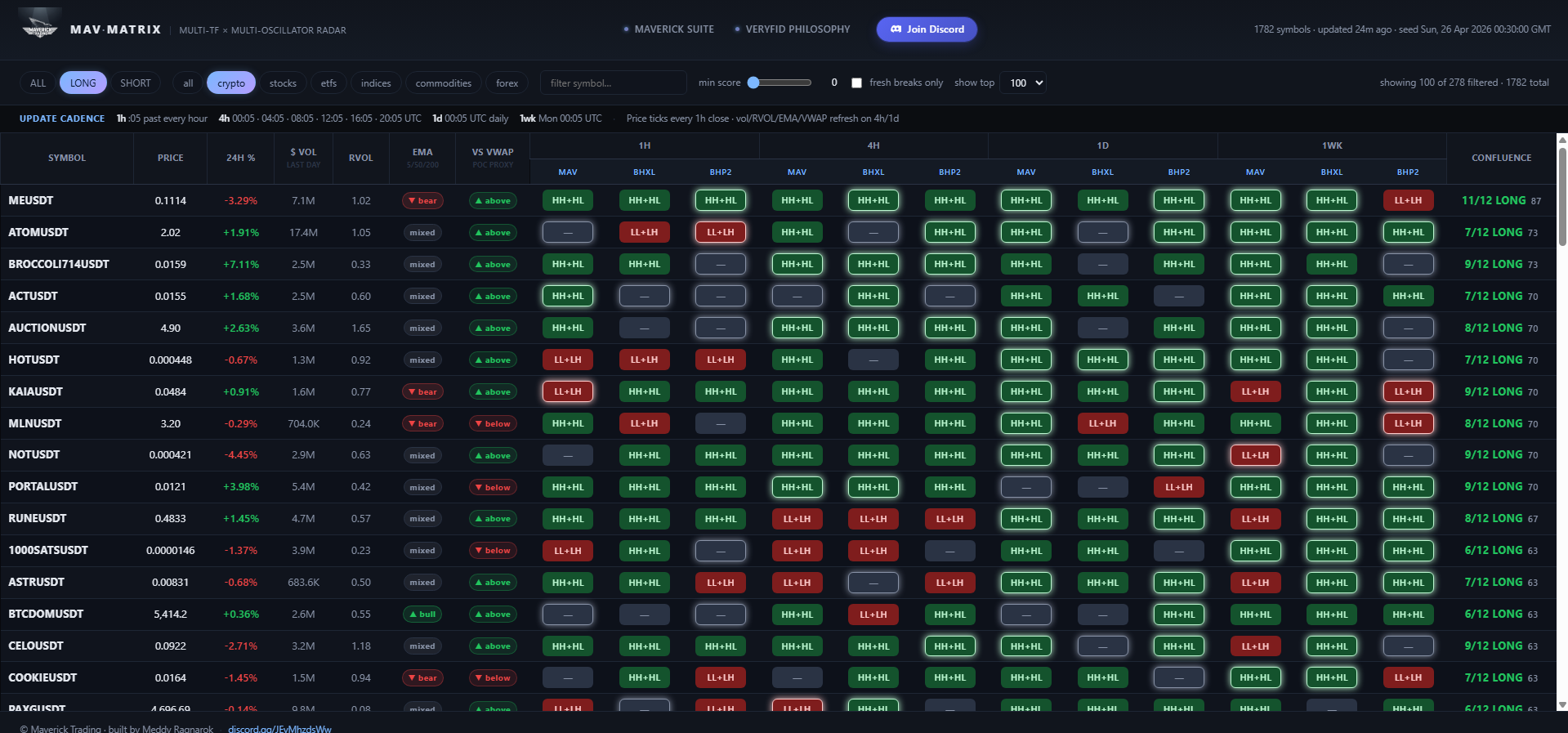Select the SHORT direction filter
The image size is (1568, 733).
(x=136, y=83)
